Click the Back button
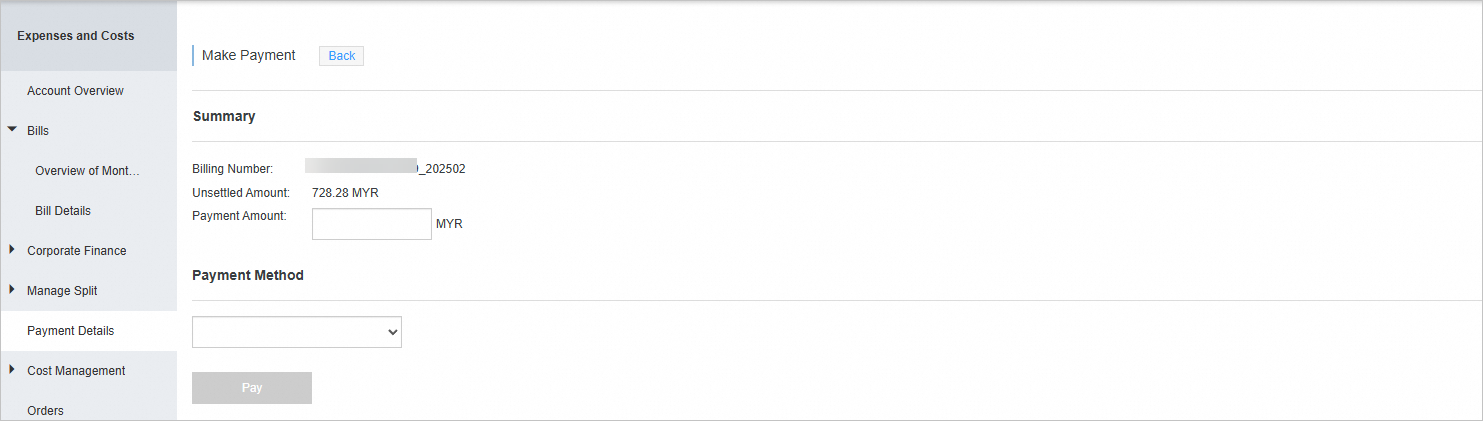Screen dimensions: 1483x421 [341, 56]
